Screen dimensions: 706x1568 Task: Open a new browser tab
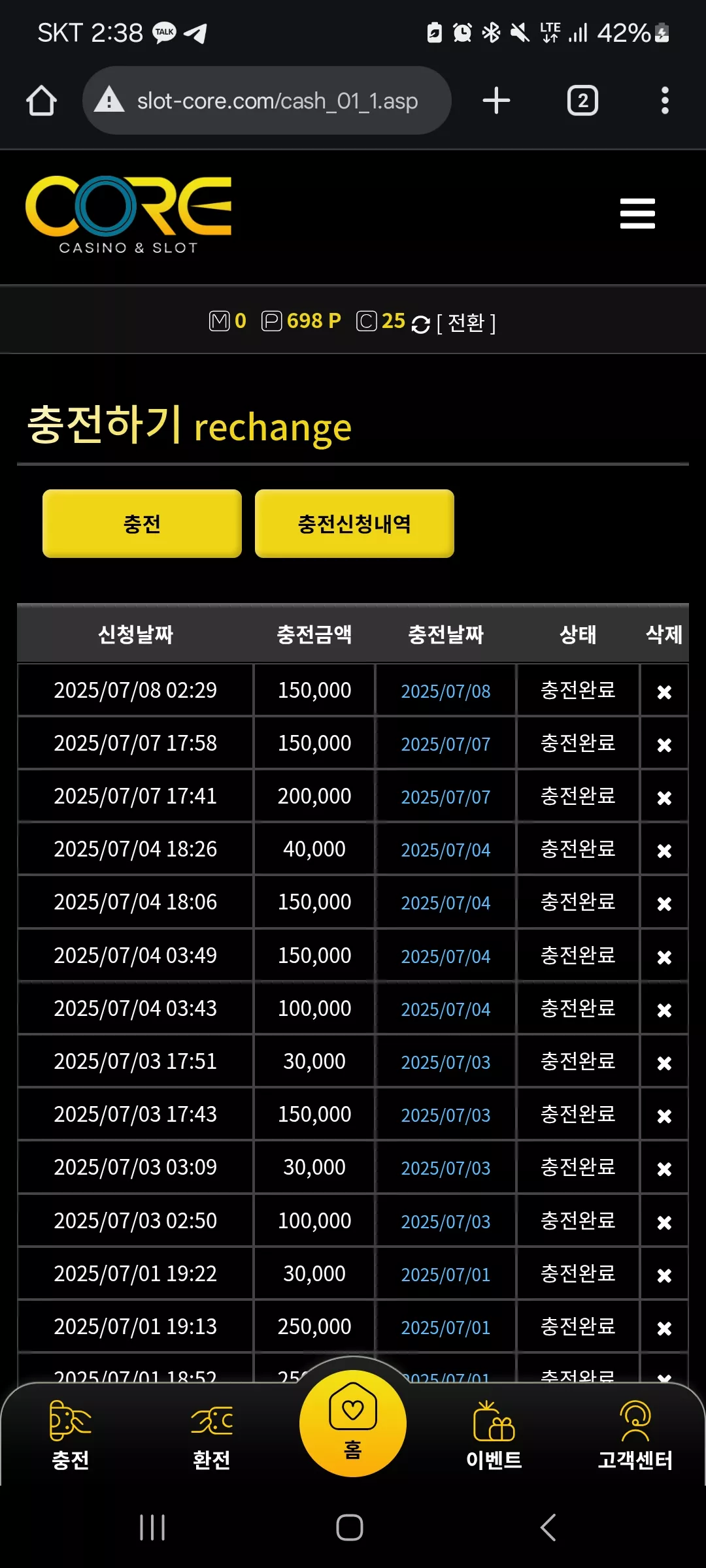click(x=496, y=101)
